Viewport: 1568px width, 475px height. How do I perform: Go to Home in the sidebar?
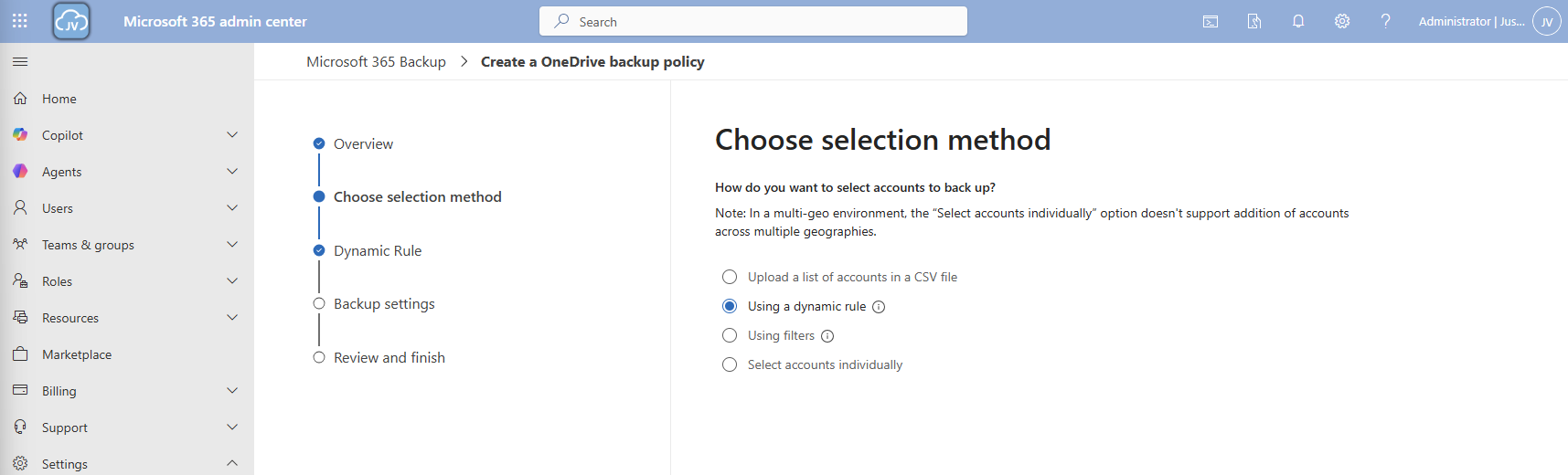[59, 99]
